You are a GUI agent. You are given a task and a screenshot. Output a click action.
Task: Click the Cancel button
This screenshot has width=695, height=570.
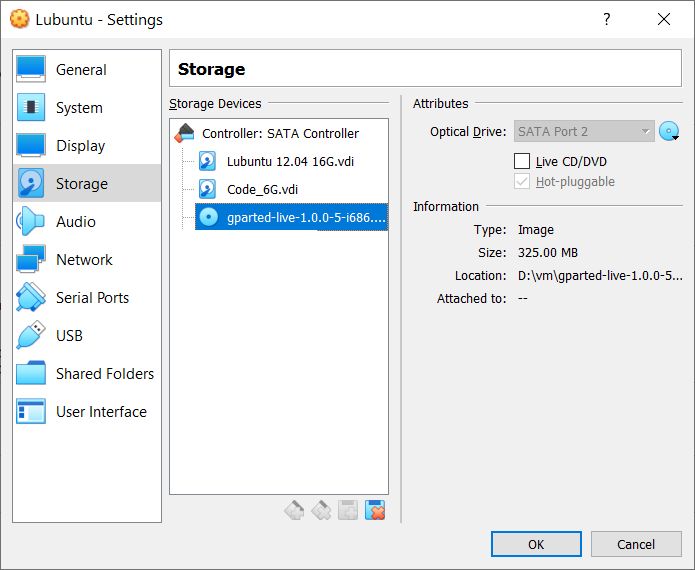click(636, 544)
